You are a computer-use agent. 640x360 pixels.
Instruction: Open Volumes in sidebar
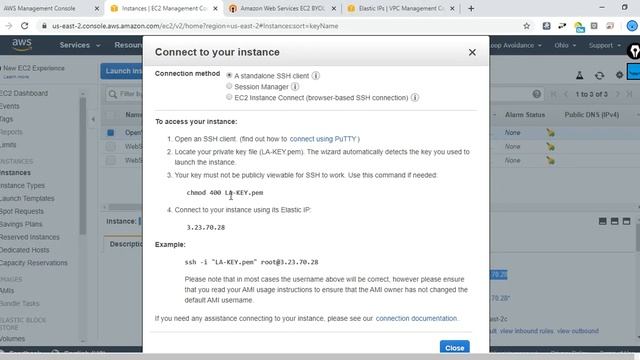[x=12, y=339]
